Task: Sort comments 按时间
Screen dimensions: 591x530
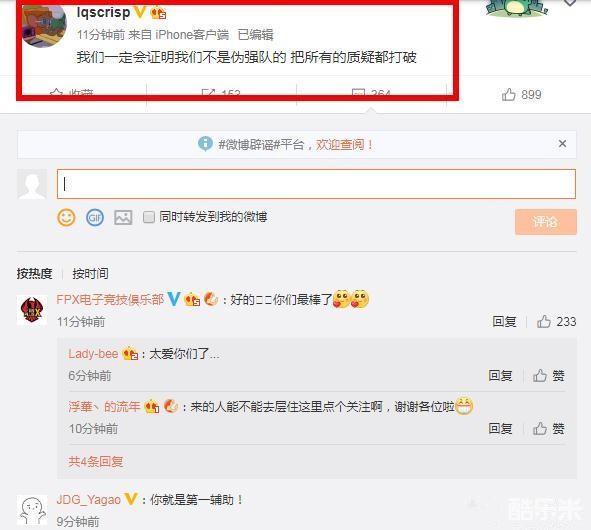Action: point(90,273)
